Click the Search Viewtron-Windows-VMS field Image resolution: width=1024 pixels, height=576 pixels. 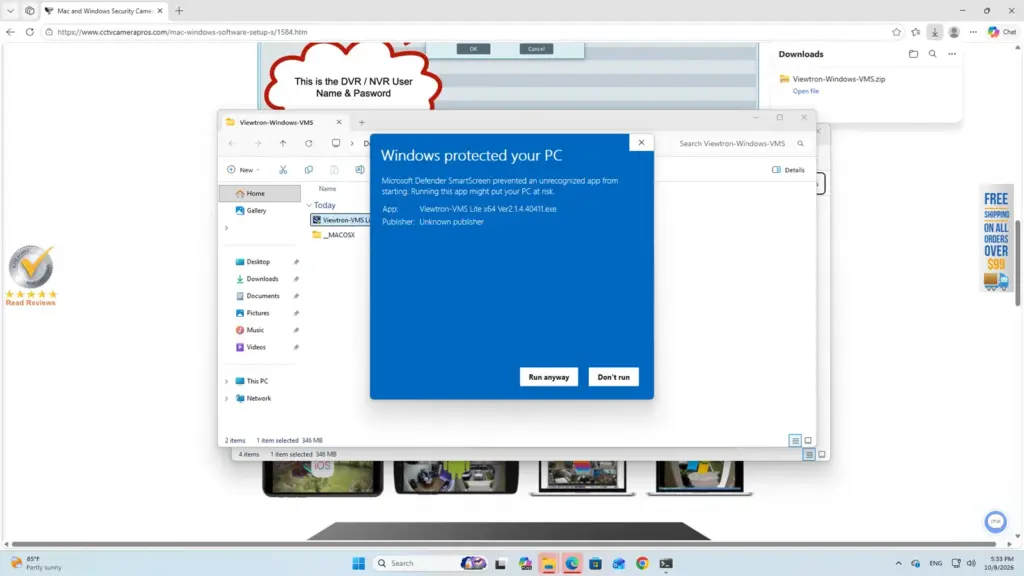point(740,143)
